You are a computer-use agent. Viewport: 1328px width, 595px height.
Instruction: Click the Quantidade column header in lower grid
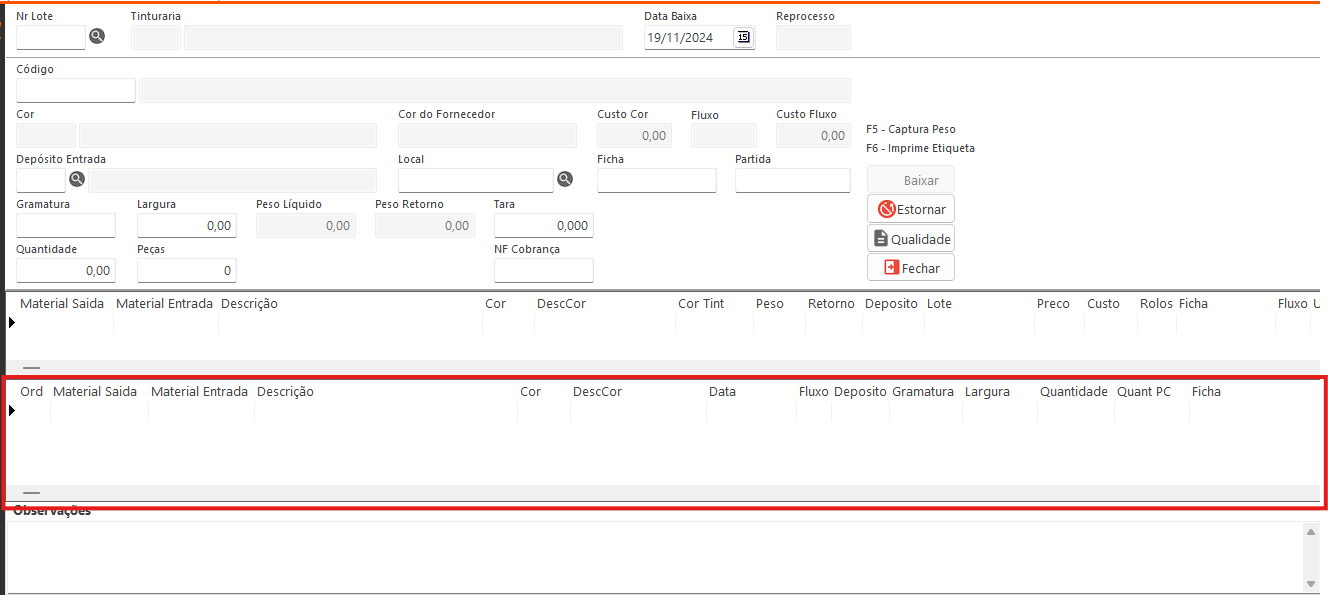pos(1073,391)
